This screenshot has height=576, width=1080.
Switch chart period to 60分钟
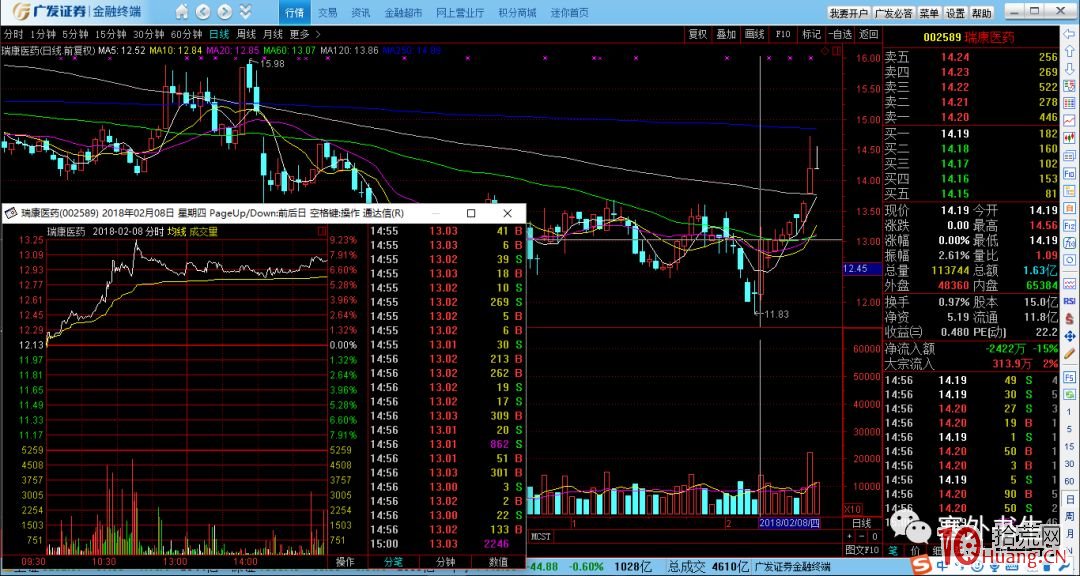coord(187,34)
